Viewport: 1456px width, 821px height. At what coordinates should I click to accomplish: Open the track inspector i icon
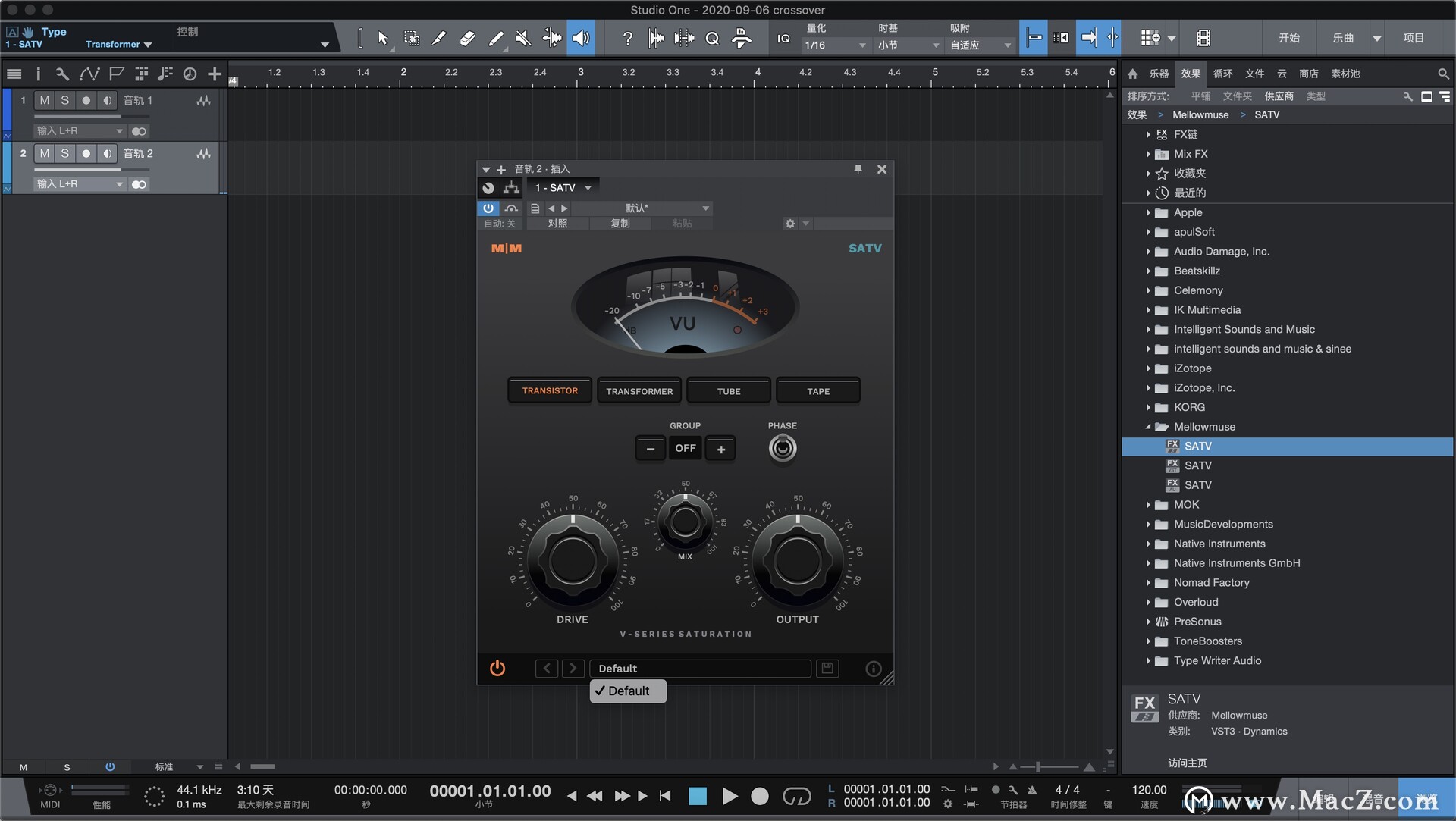(38, 74)
